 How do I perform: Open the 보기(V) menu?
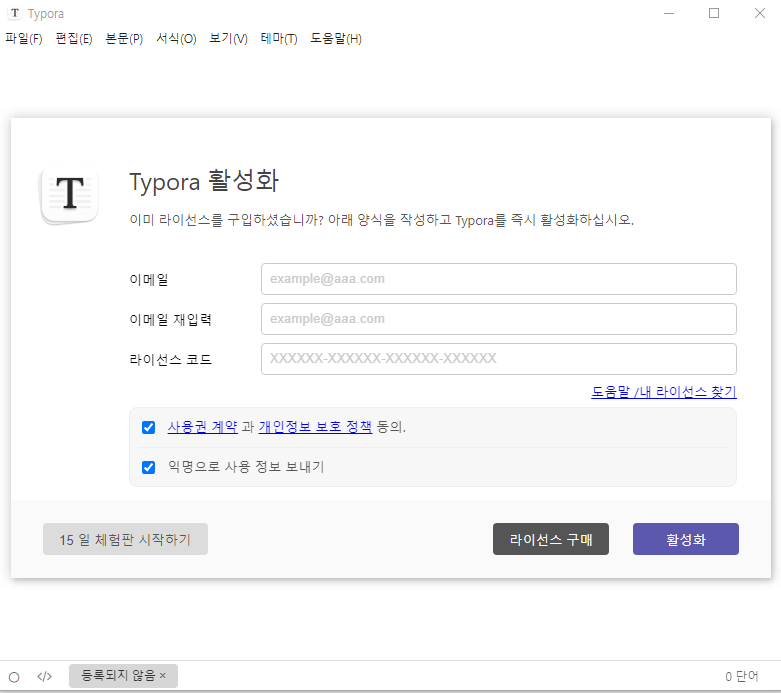click(228, 38)
